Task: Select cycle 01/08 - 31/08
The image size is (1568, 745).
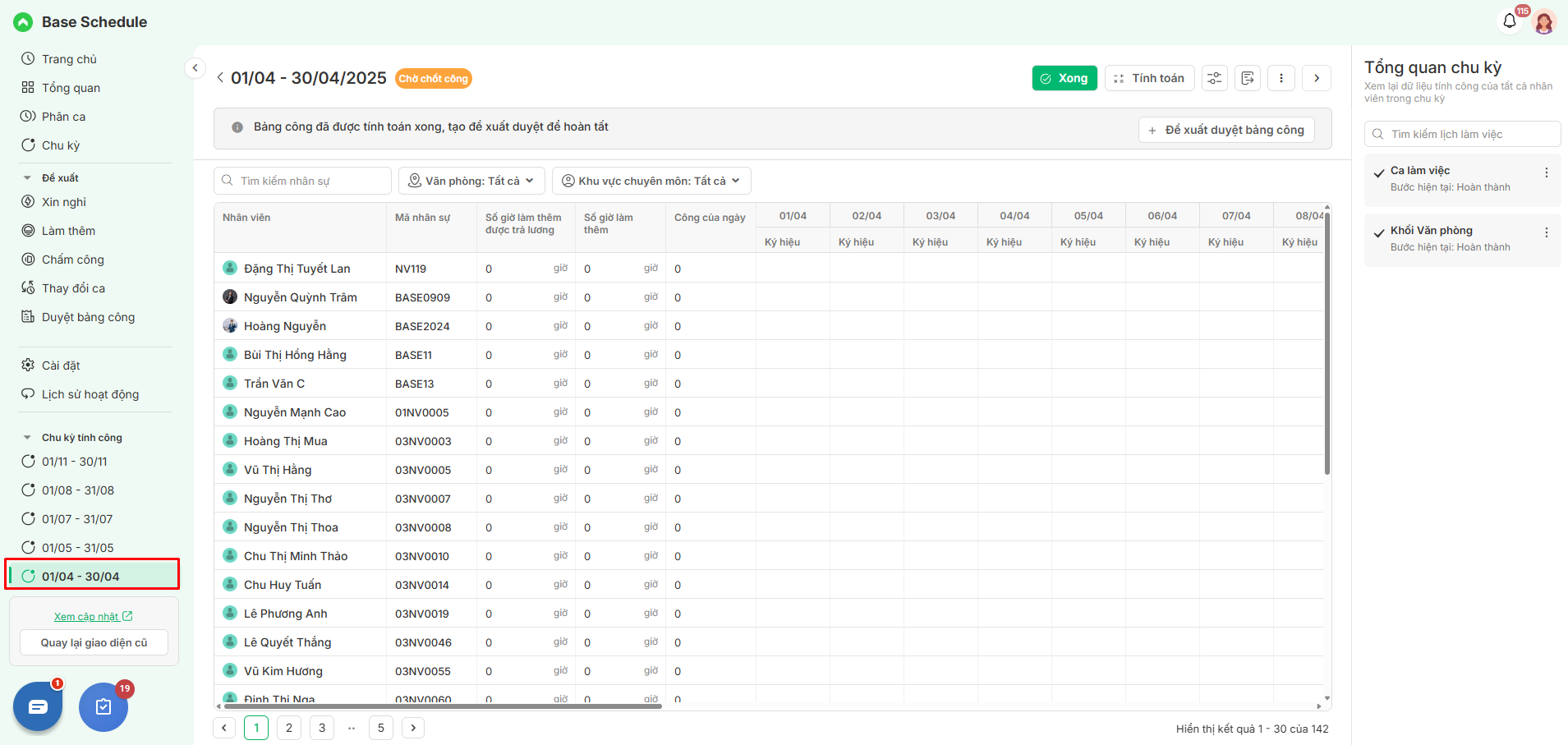Action: tap(78, 490)
